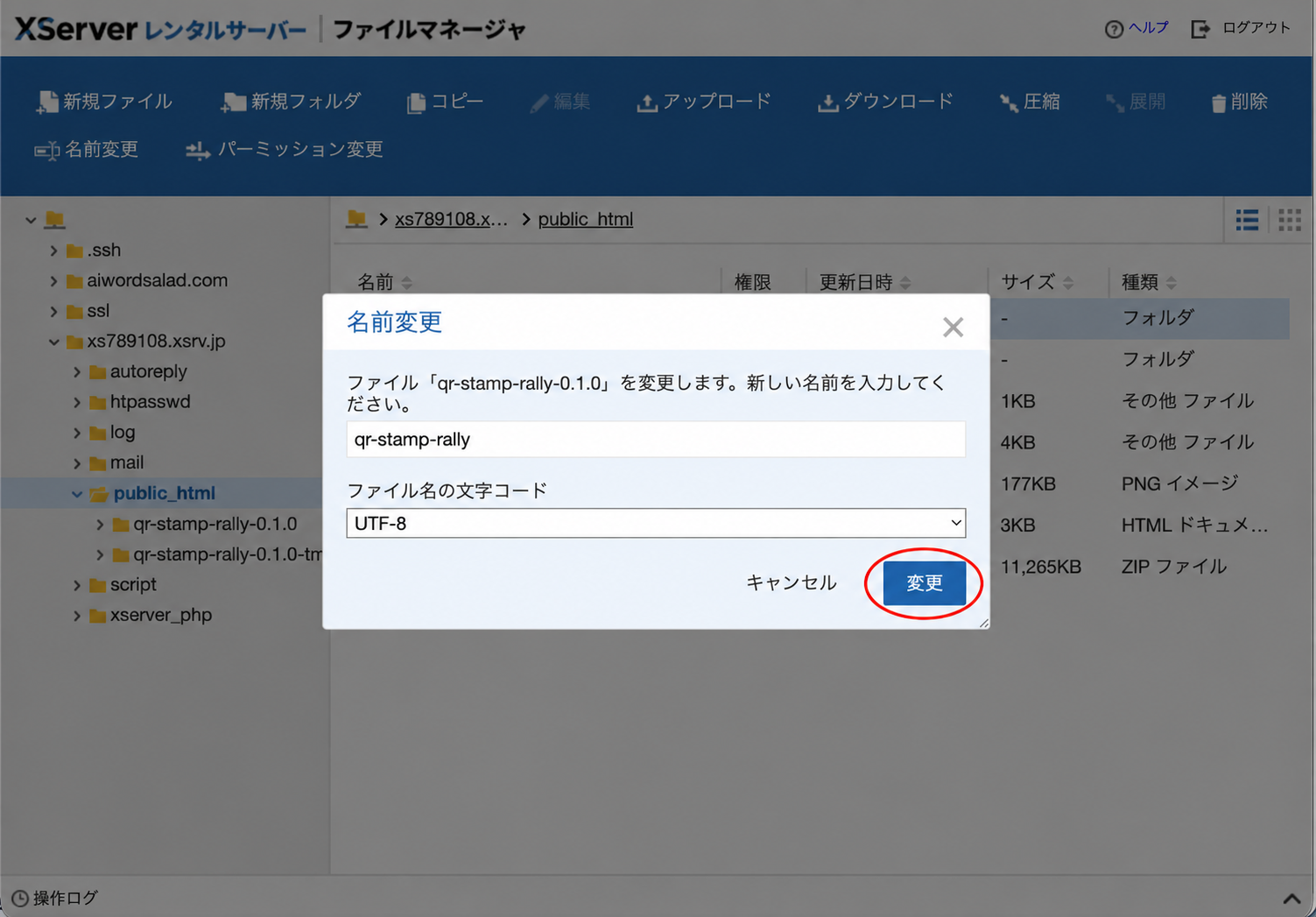Image resolution: width=1316 pixels, height=917 pixels.
Task: Click the public_html breadcrumb link
Action: [x=585, y=219]
